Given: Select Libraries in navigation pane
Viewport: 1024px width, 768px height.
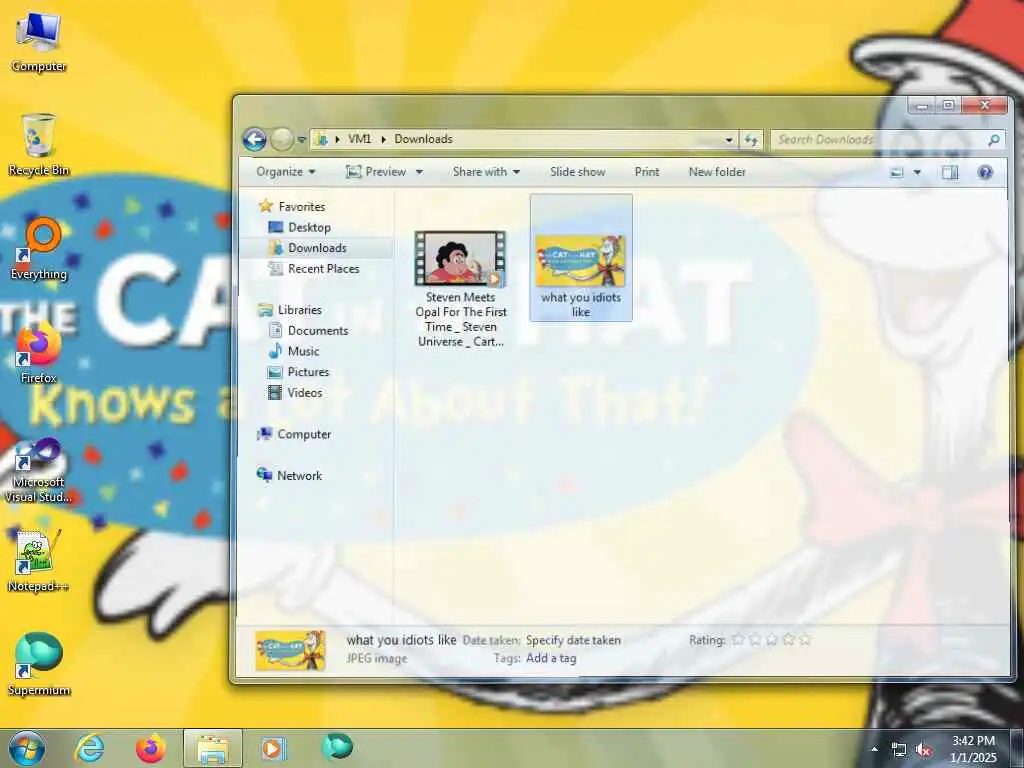Looking at the screenshot, I should click(x=290, y=310).
